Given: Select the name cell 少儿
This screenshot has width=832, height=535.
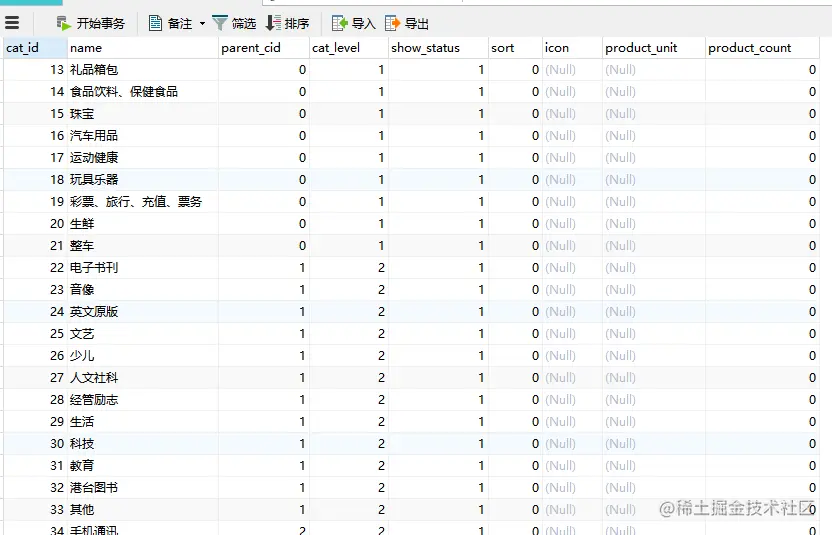Looking at the screenshot, I should click(x=143, y=356).
